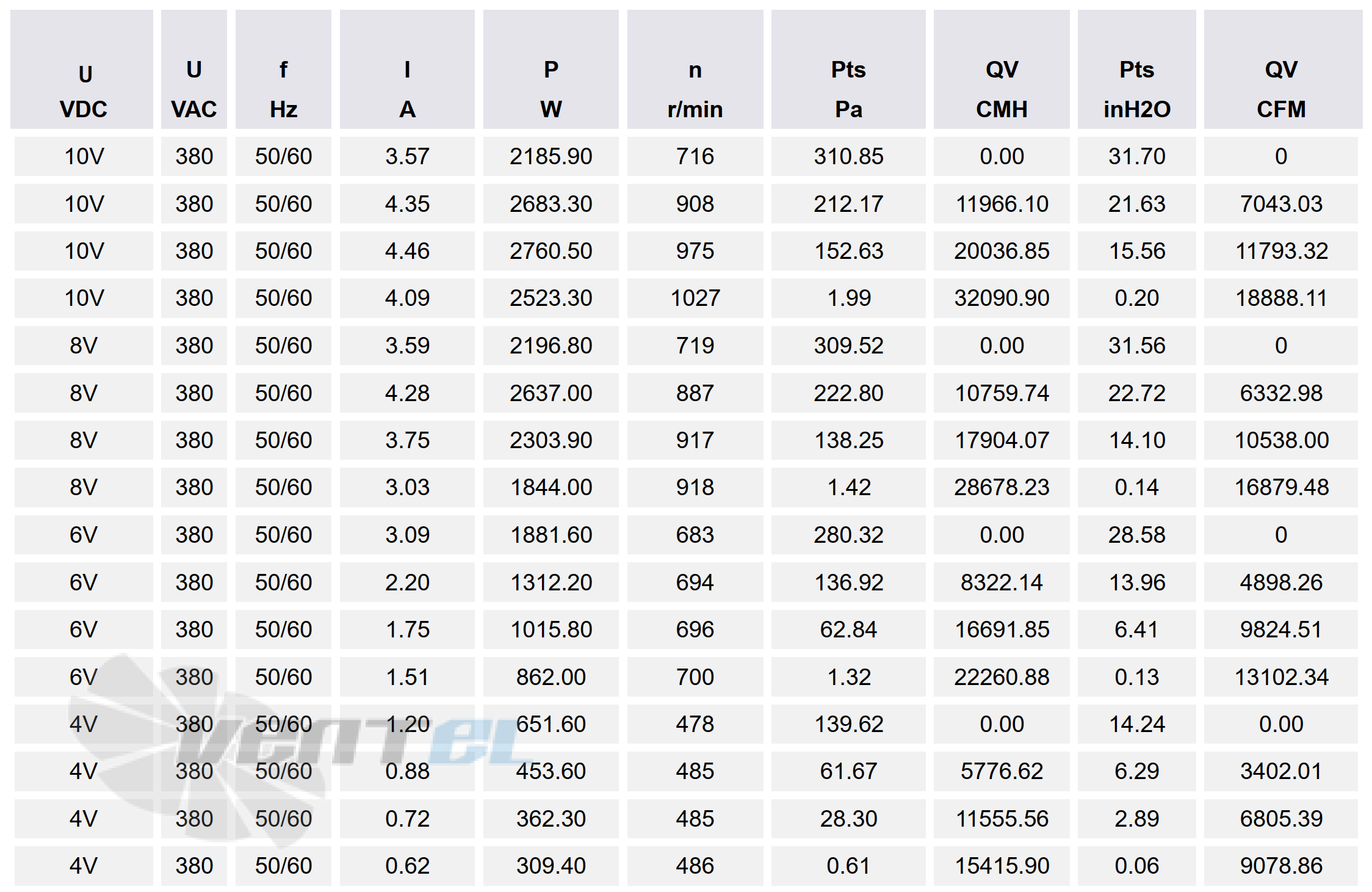Select the QV CMH column header
This screenshot has height=892, width=1372.
pyautogui.click(x=1002, y=69)
